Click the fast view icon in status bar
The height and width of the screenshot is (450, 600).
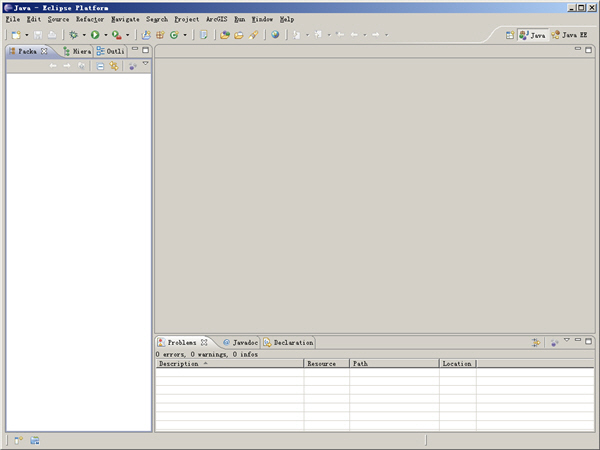[x=18, y=440]
